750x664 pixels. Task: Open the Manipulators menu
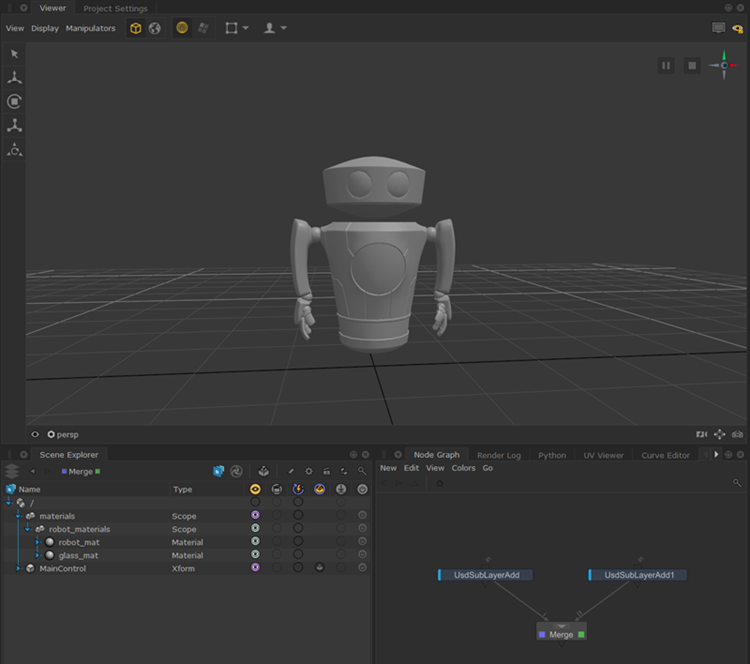(90, 28)
